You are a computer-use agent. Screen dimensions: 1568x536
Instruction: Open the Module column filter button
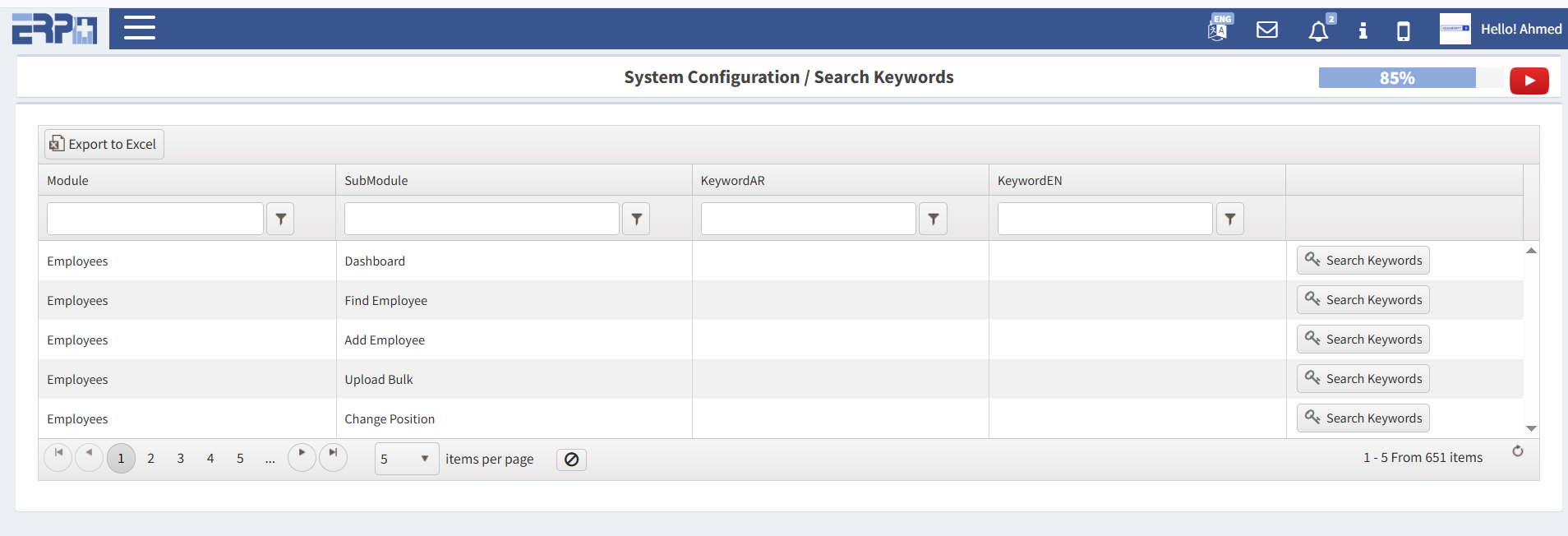pos(280,219)
